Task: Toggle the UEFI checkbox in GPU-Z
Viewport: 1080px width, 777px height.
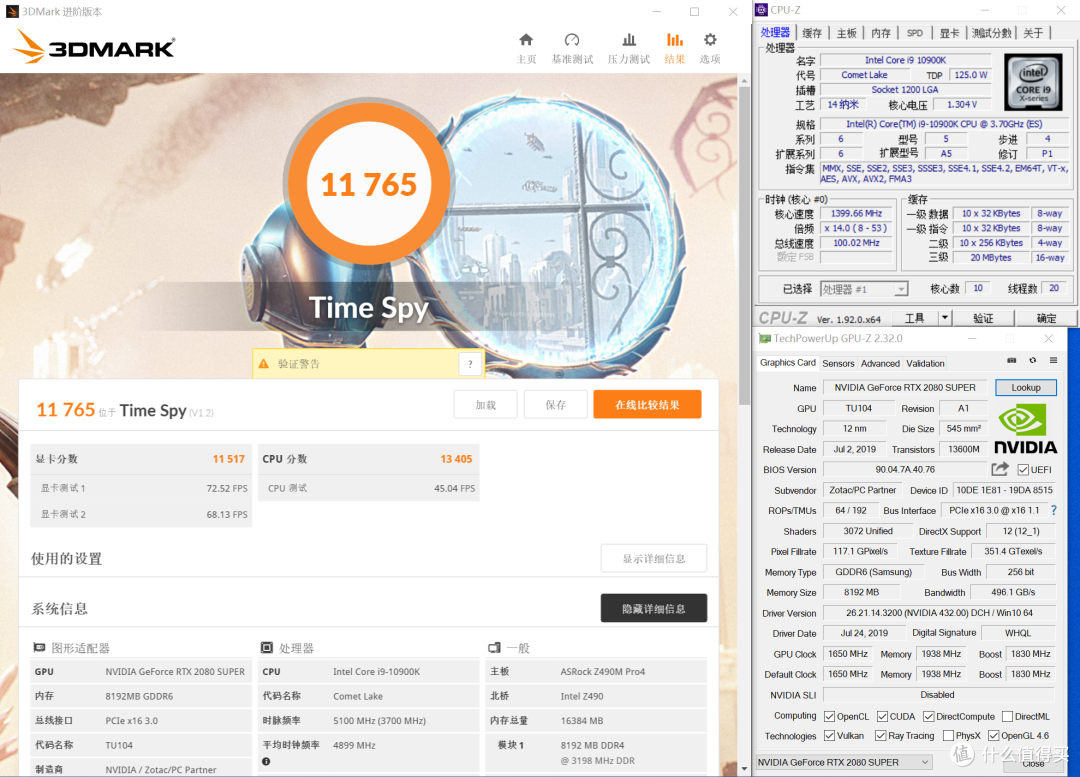Action: [x=1024, y=470]
